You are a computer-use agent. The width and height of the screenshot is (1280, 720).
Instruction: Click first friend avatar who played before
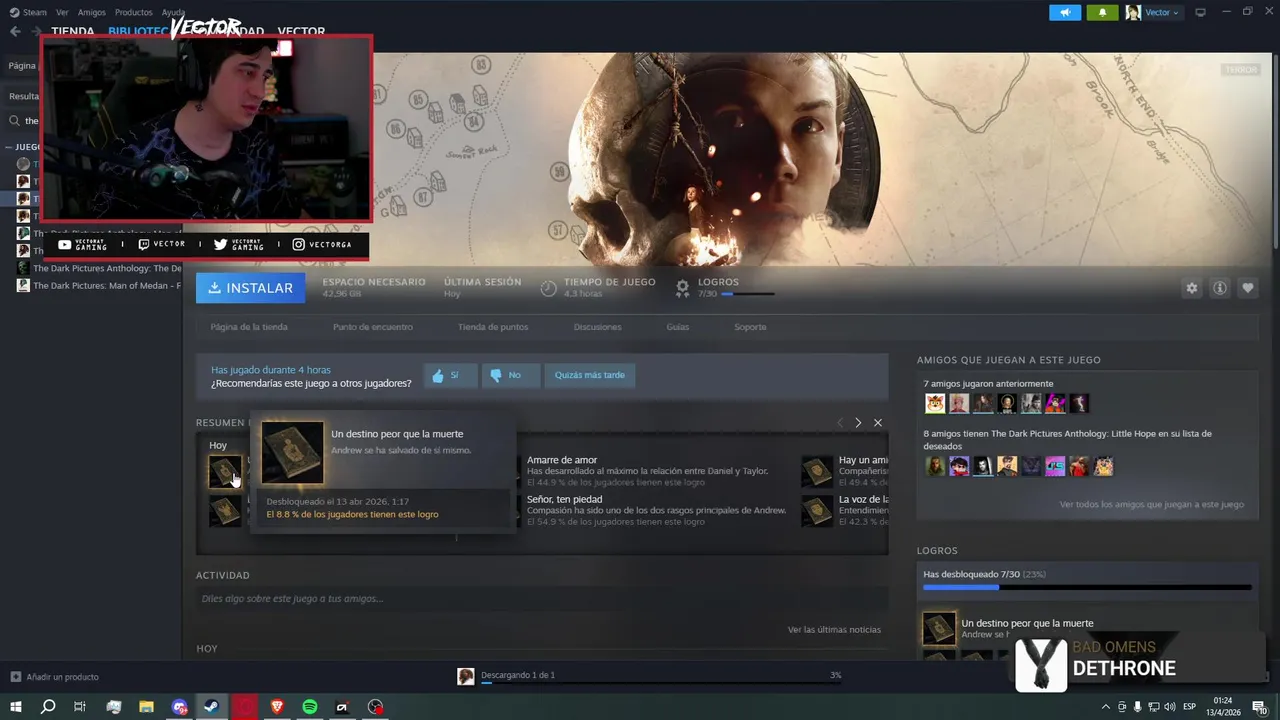click(x=935, y=403)
